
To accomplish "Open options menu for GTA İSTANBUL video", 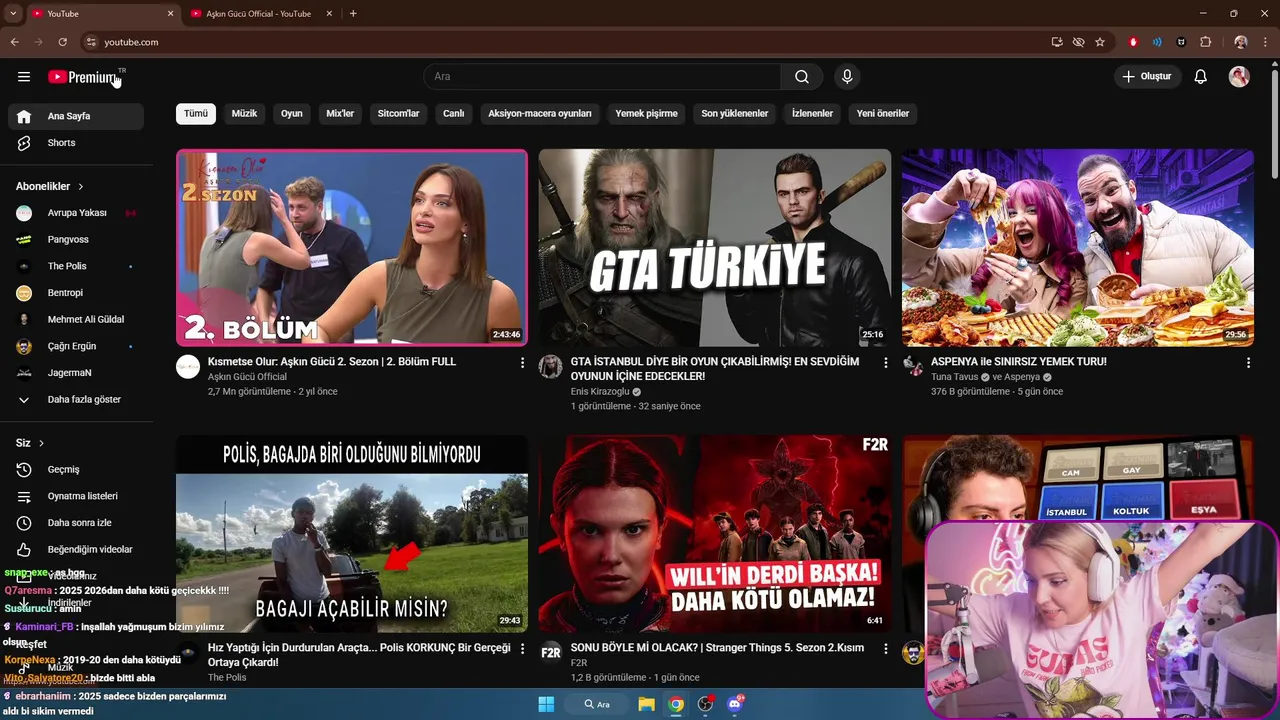I will (885, 363).
